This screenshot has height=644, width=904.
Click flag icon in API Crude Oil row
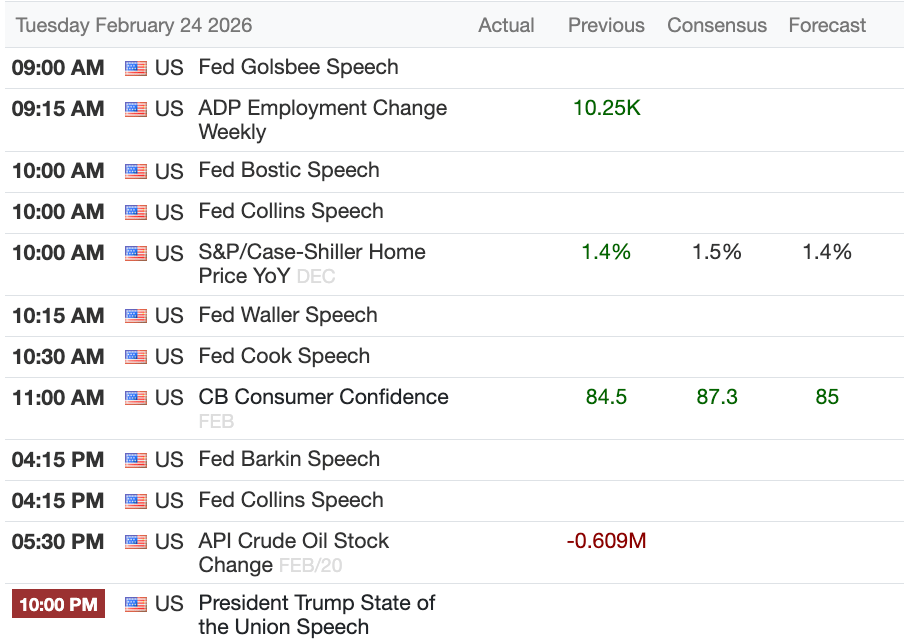coord(136,543)
